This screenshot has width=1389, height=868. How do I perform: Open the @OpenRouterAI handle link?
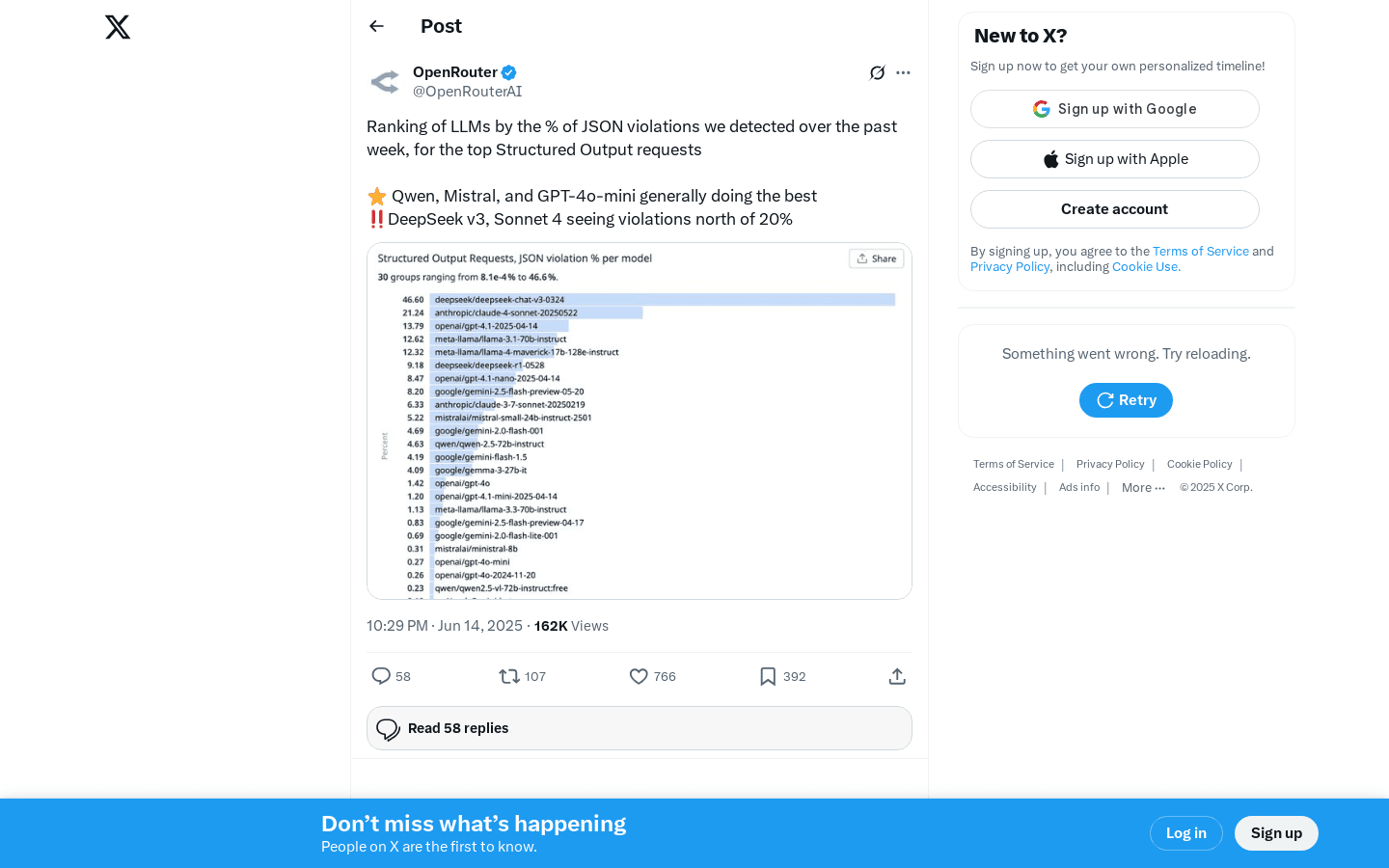467,92
